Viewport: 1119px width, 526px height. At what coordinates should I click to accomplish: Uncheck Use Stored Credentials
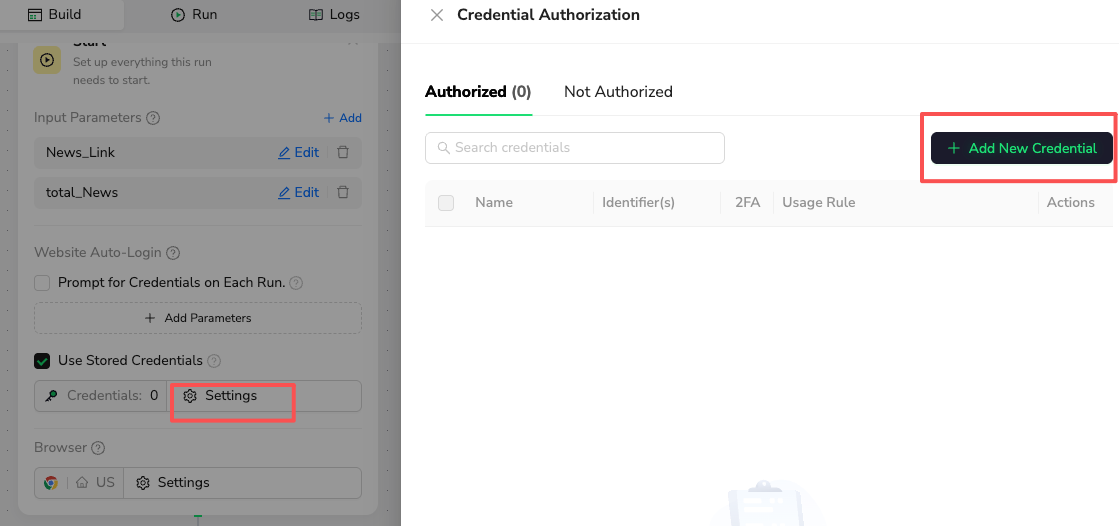42,361
